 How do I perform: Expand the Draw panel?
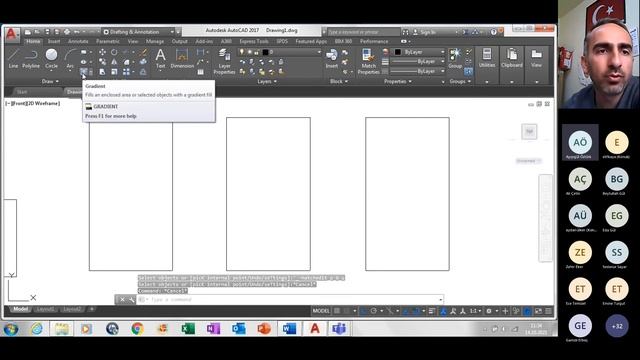pos(50,81)
